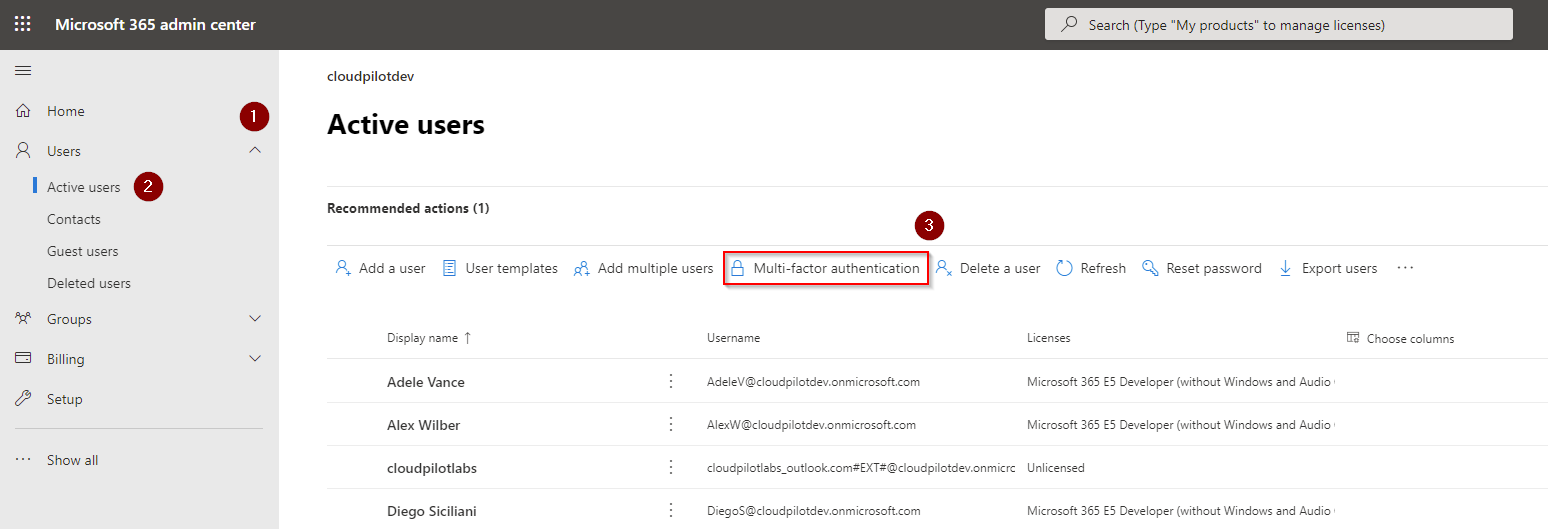Click the Refresh circular arrow icon
The height and width of the screenshot is (529, 1548).
(1065, 268)
